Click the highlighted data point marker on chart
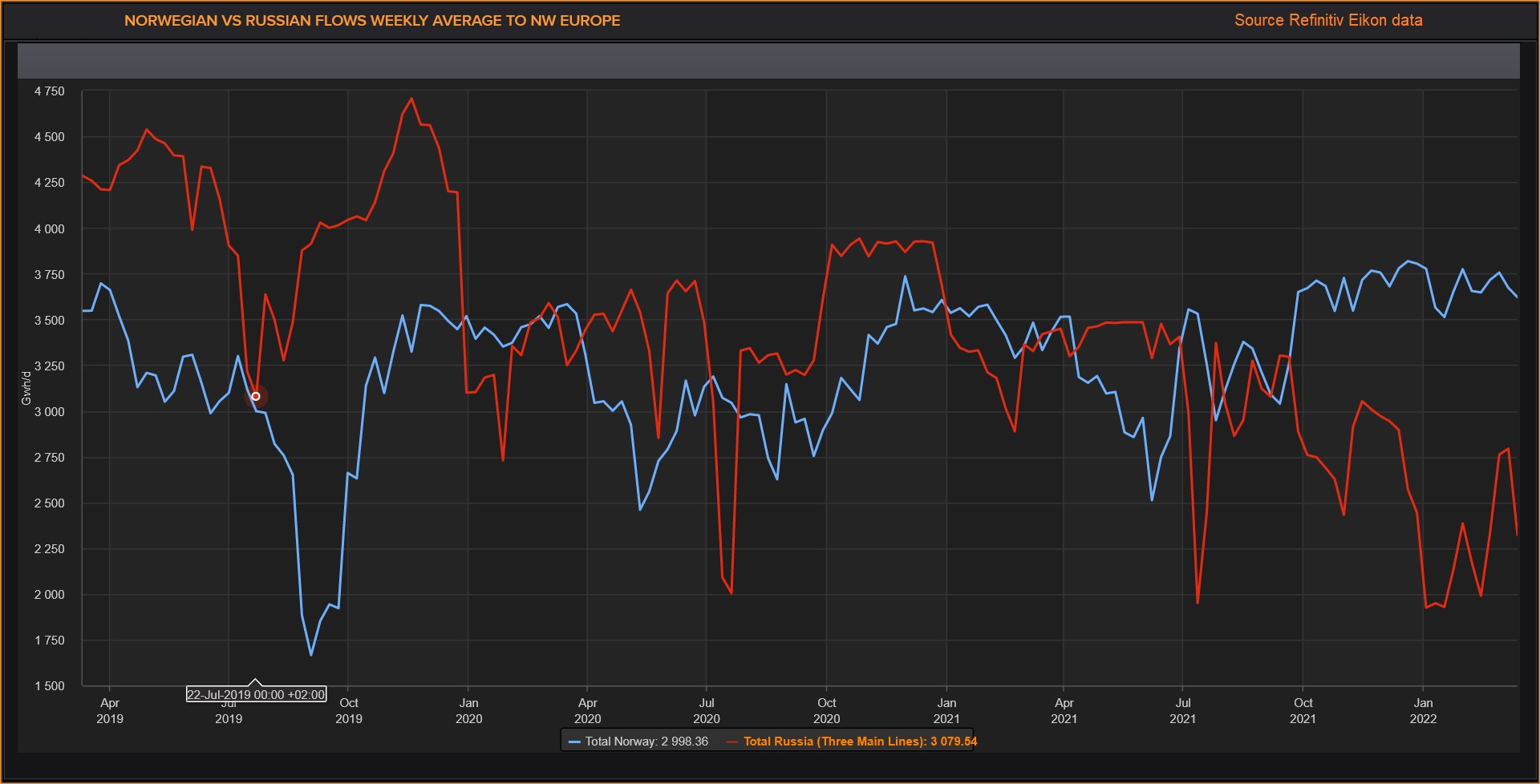This screenshot has width=1540, height=784. pyautogui.click(x=256, y=396)
